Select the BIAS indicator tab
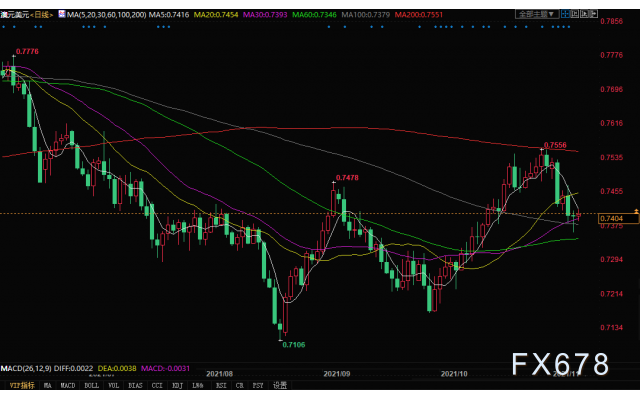640x400 pixels. click(x=135, y=385)
